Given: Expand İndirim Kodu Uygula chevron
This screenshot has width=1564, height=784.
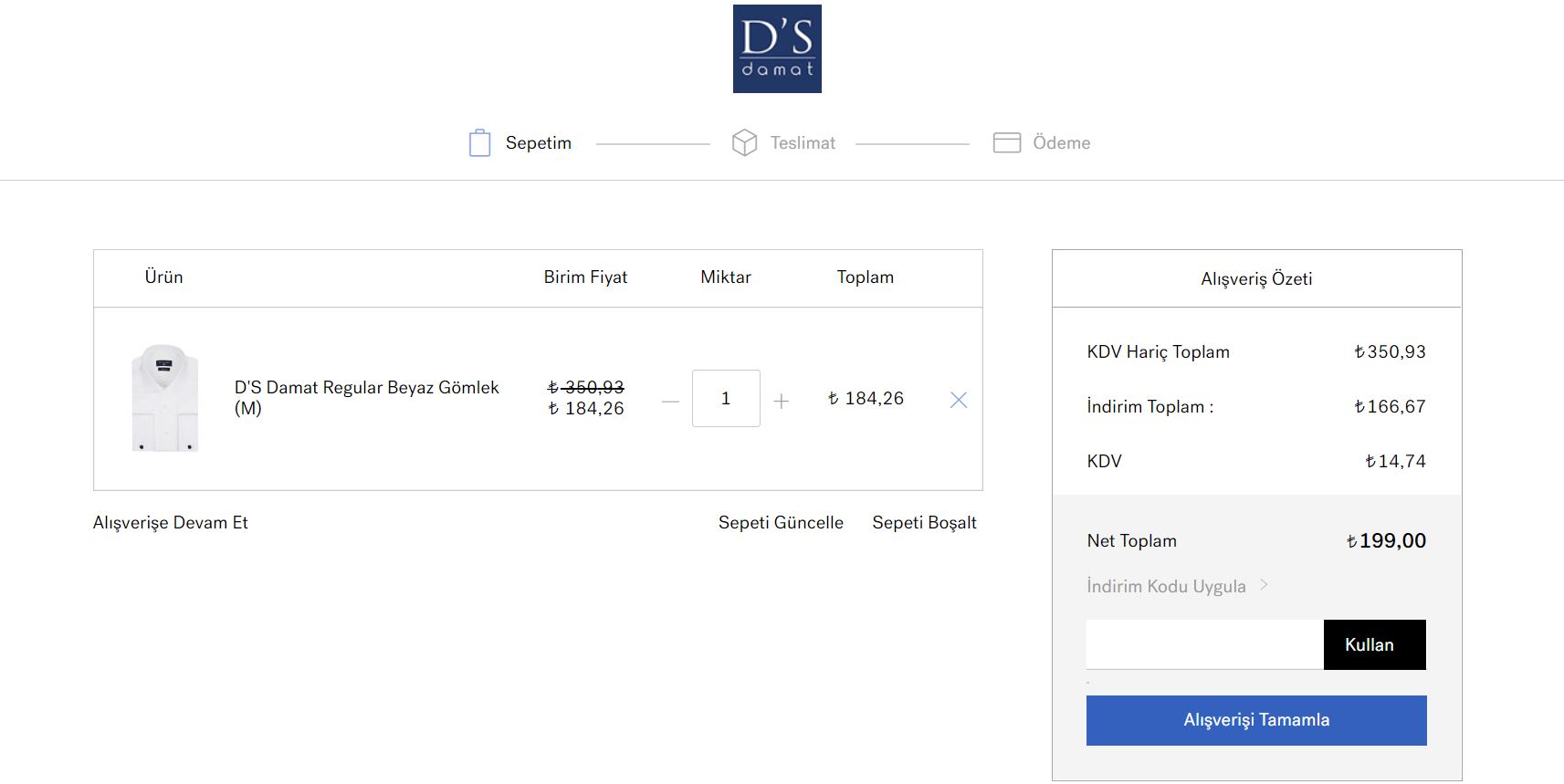Looking at the screenshot, I should pyautogui.click(x=1264, y=585).
